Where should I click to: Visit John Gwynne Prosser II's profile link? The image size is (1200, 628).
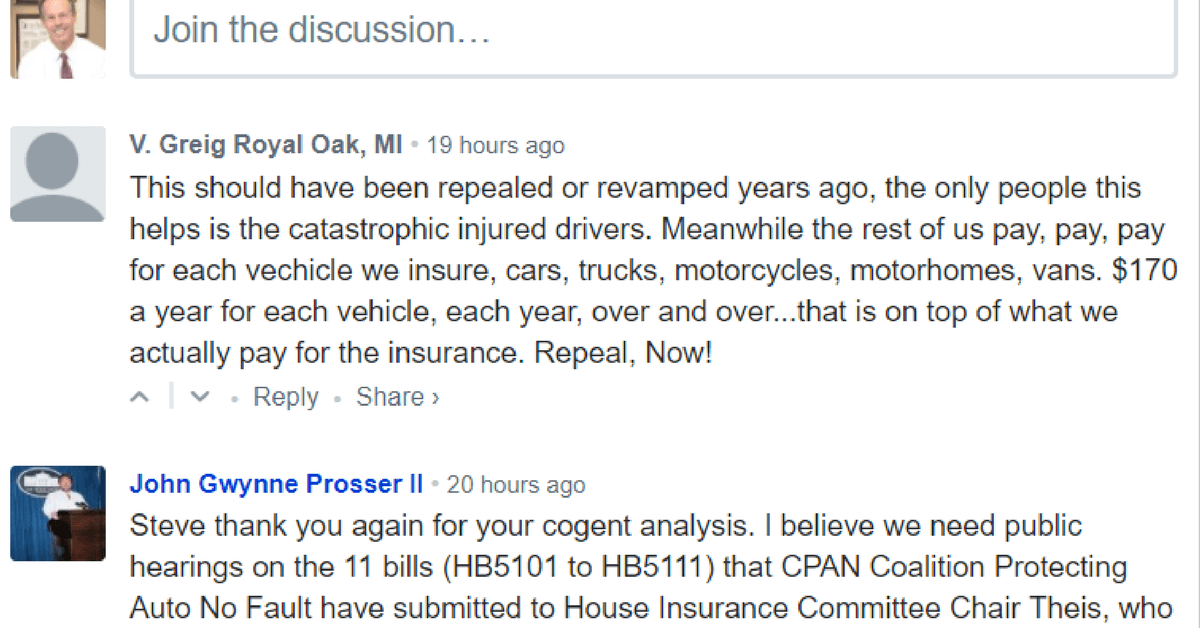(277, 484)
